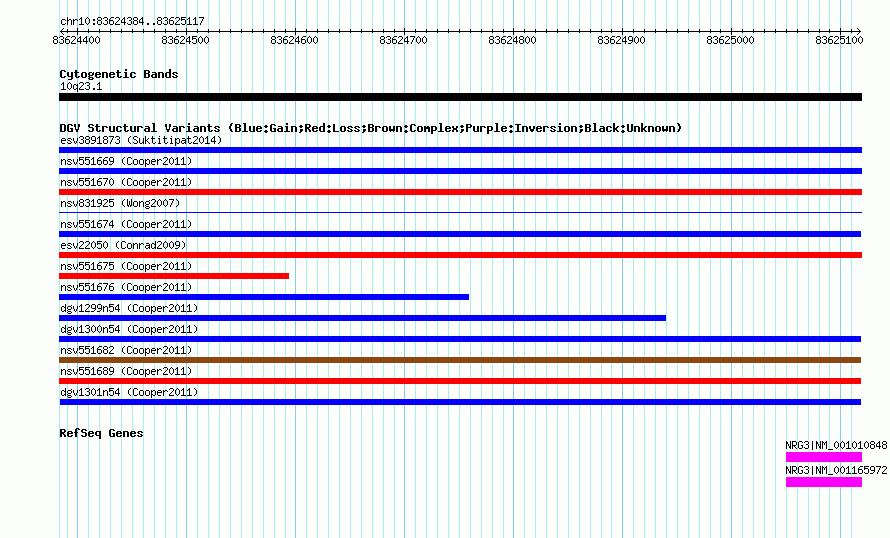Select the 10q23.1 band label
Viewport: 890px width, 538px height.
(x=81, y=86)
